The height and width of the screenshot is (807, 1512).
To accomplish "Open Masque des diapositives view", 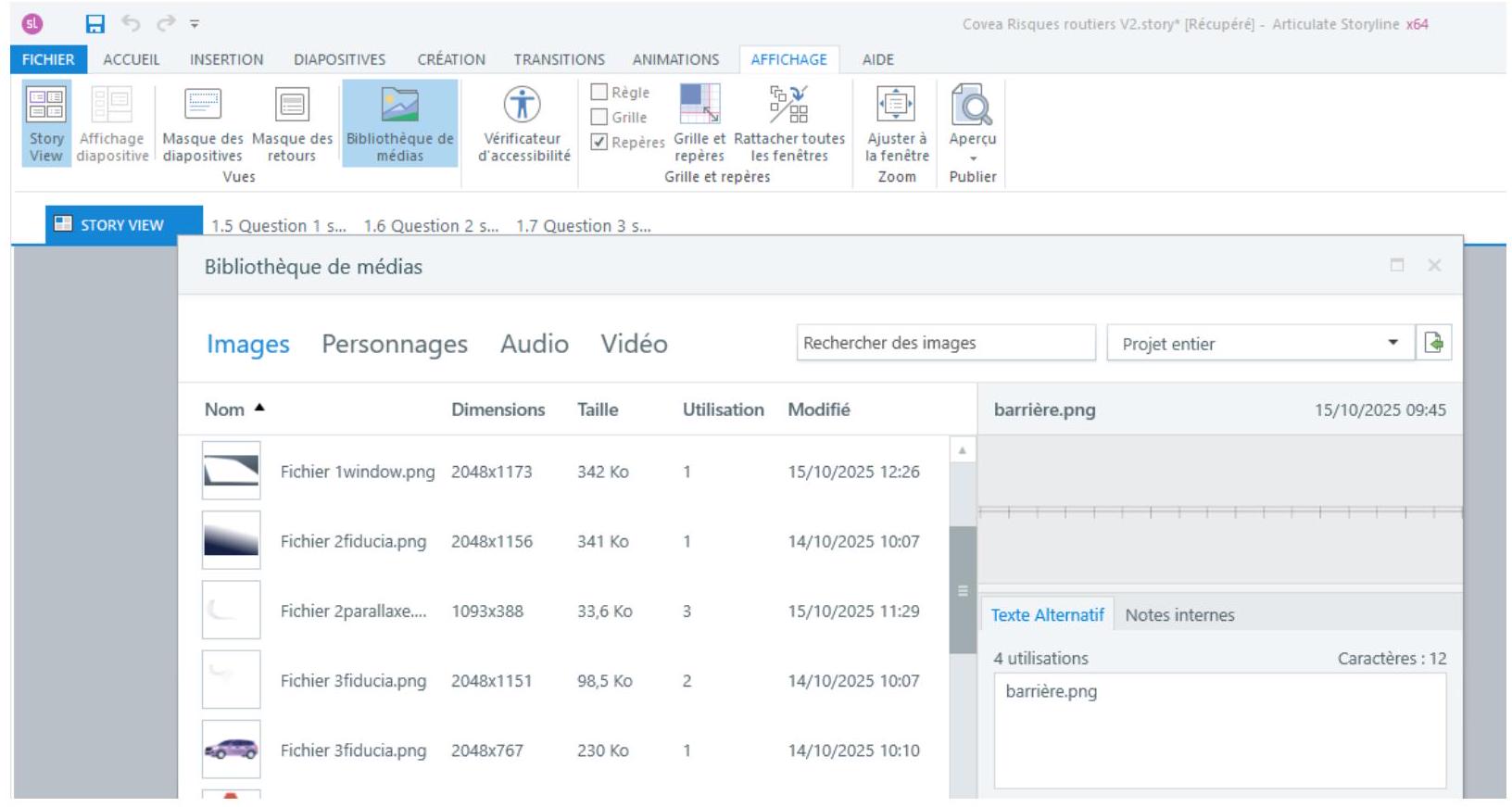I will 203,124.
